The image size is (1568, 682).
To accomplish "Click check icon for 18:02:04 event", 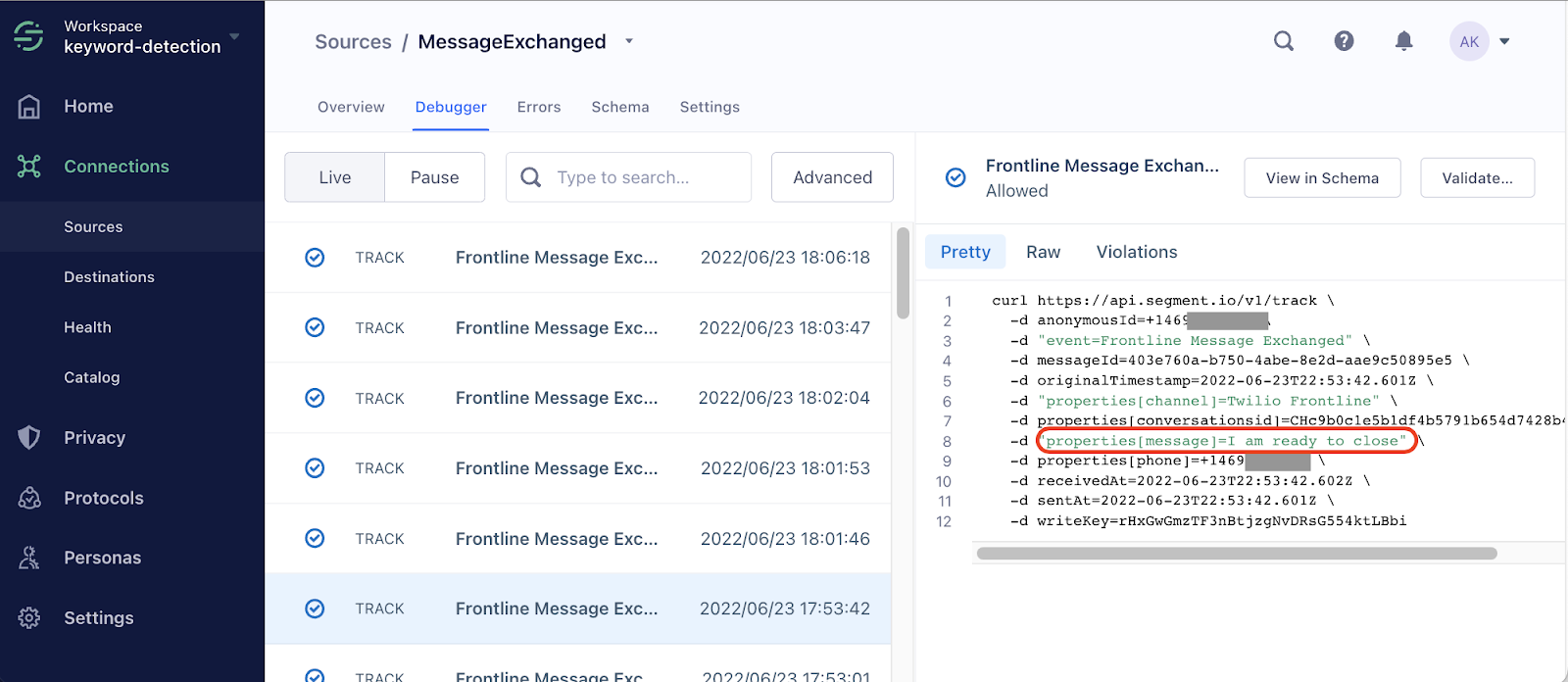I will pos(315,398).
